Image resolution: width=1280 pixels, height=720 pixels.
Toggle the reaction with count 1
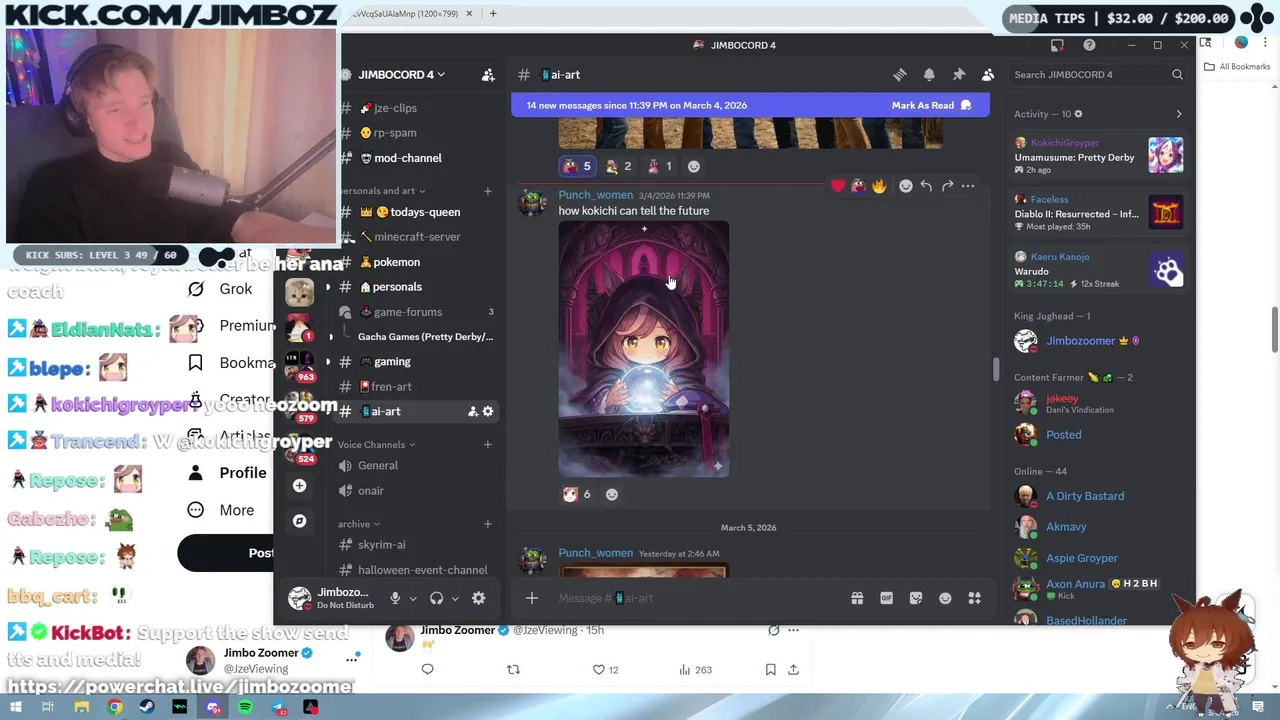click(659, 166)
